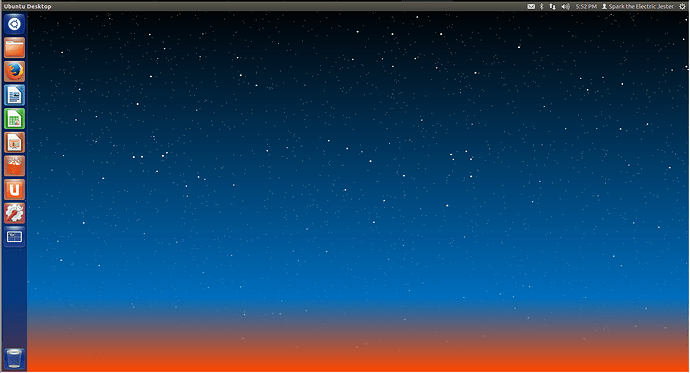Open the sound volume indicator
This screenshot has height=373, width=690.
coord(565,7)
